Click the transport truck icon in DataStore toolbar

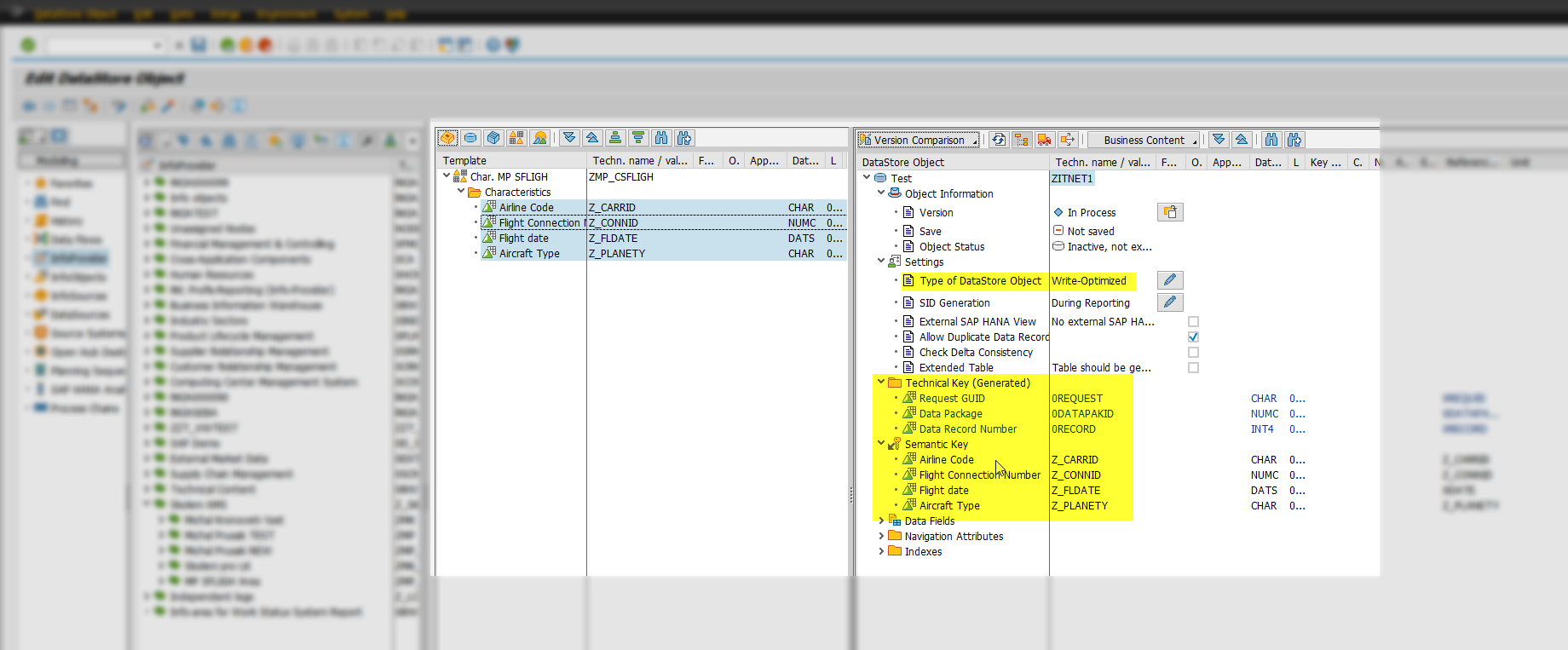[x=1045, y=140]
